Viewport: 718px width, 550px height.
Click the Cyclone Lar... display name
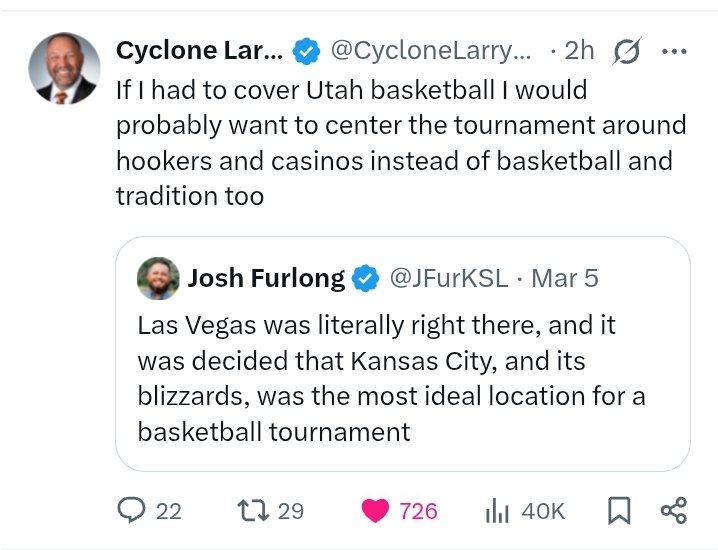199,50
